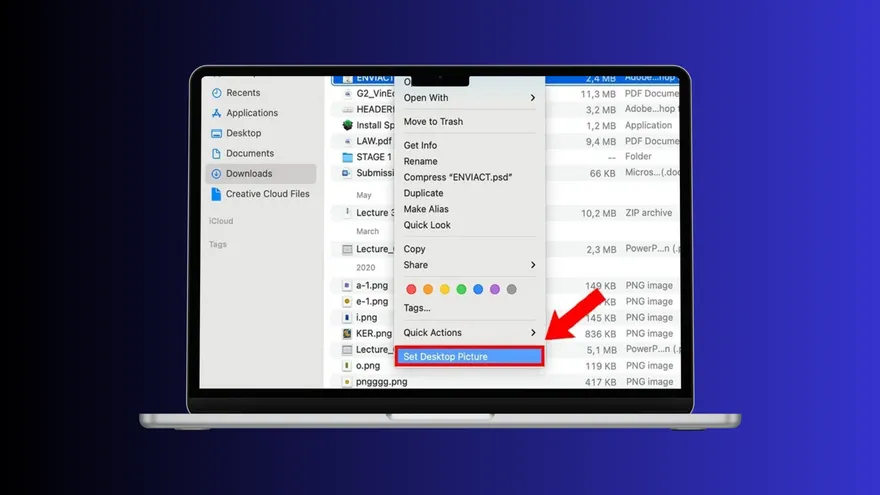Click the "March" date group header
880x495 pixels.
point(368,231)
